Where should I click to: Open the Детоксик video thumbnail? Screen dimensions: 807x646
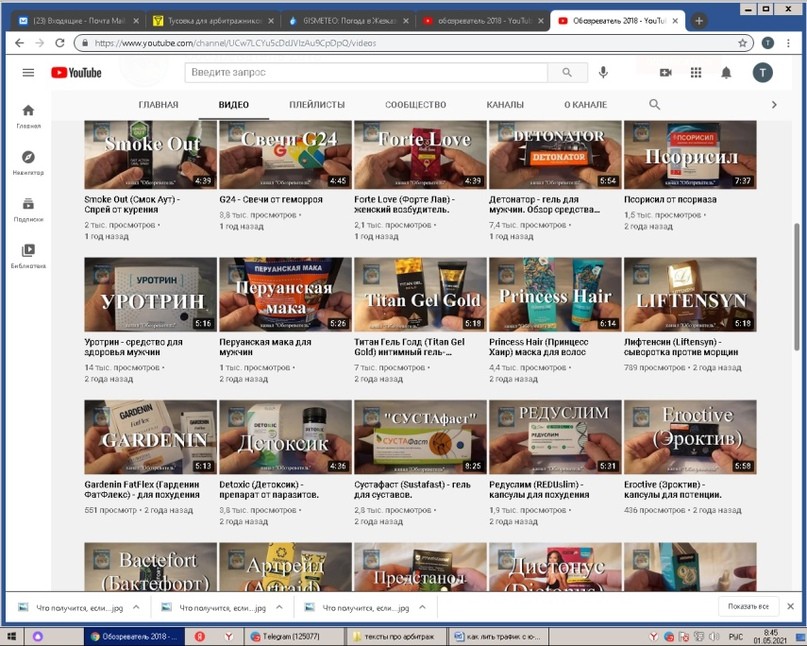point(285,437)
